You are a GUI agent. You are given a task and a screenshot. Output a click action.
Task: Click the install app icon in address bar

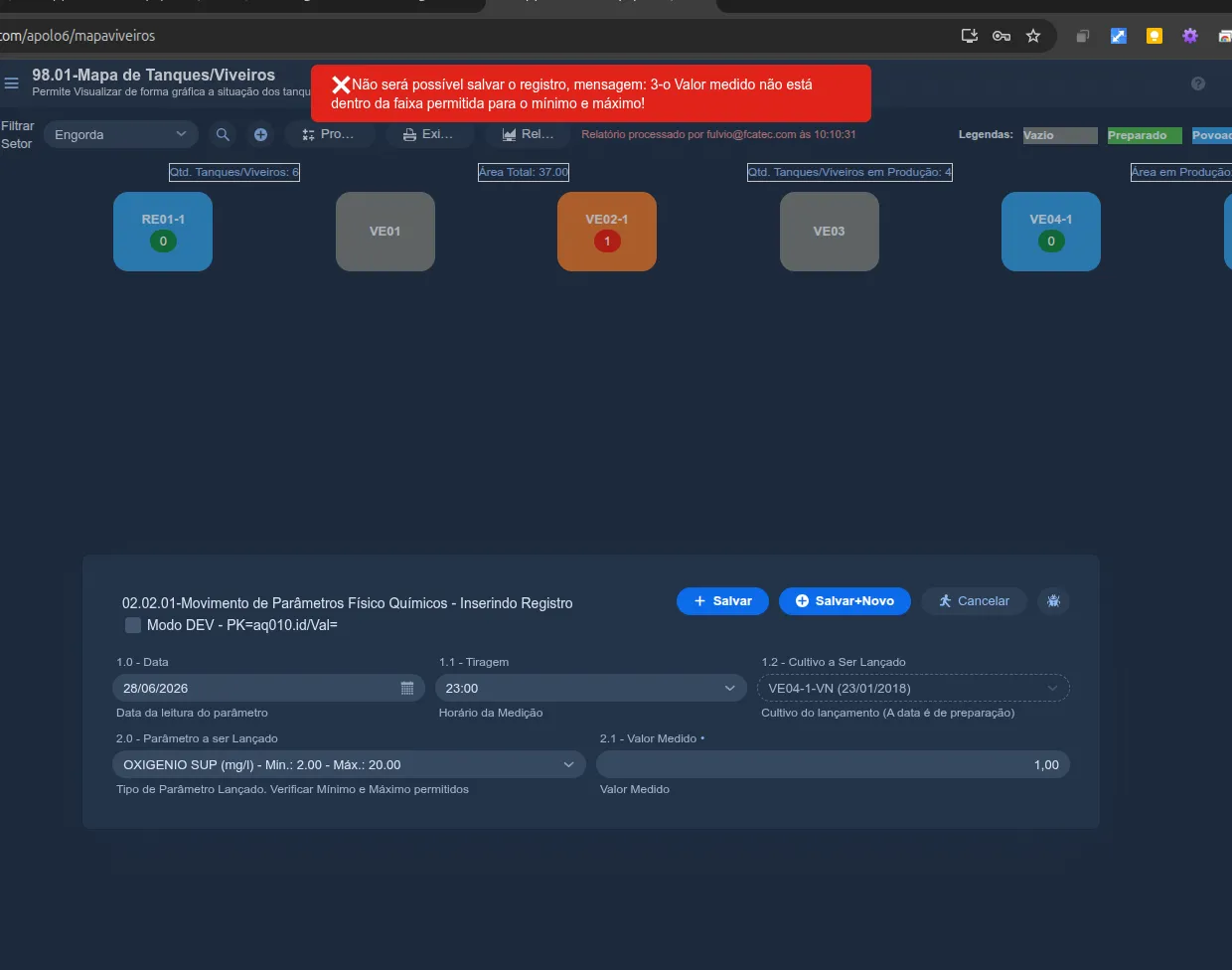[970, 36]
